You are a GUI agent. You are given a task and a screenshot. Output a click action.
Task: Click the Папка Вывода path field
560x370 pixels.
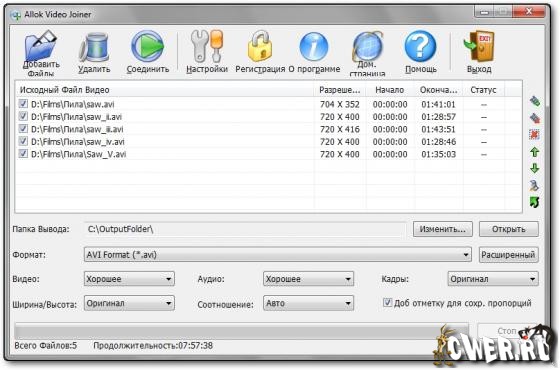pyautogui.click(x=245, y=229)
